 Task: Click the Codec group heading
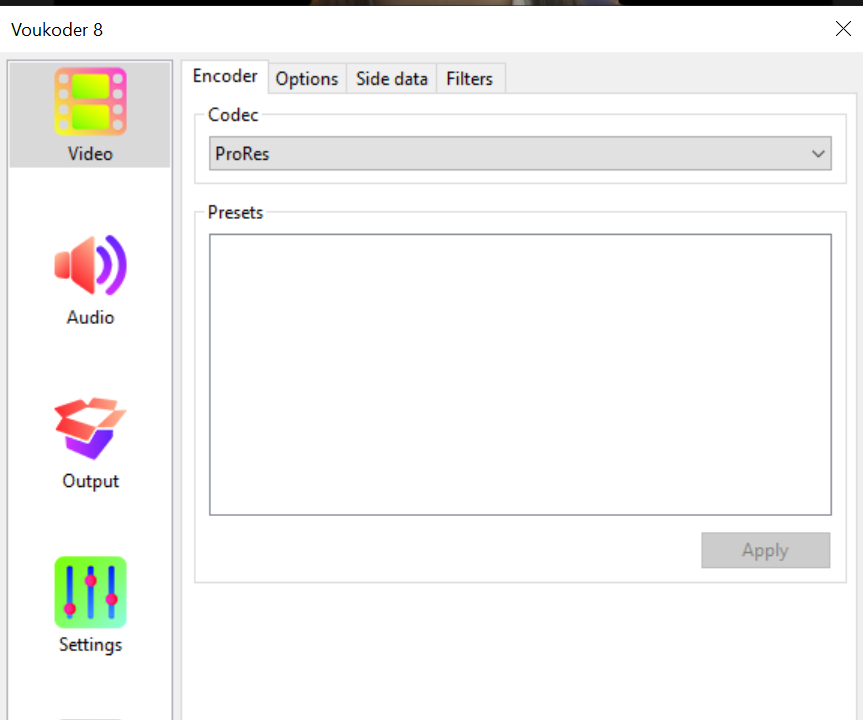pyautogui.click(x=233, y=115)
